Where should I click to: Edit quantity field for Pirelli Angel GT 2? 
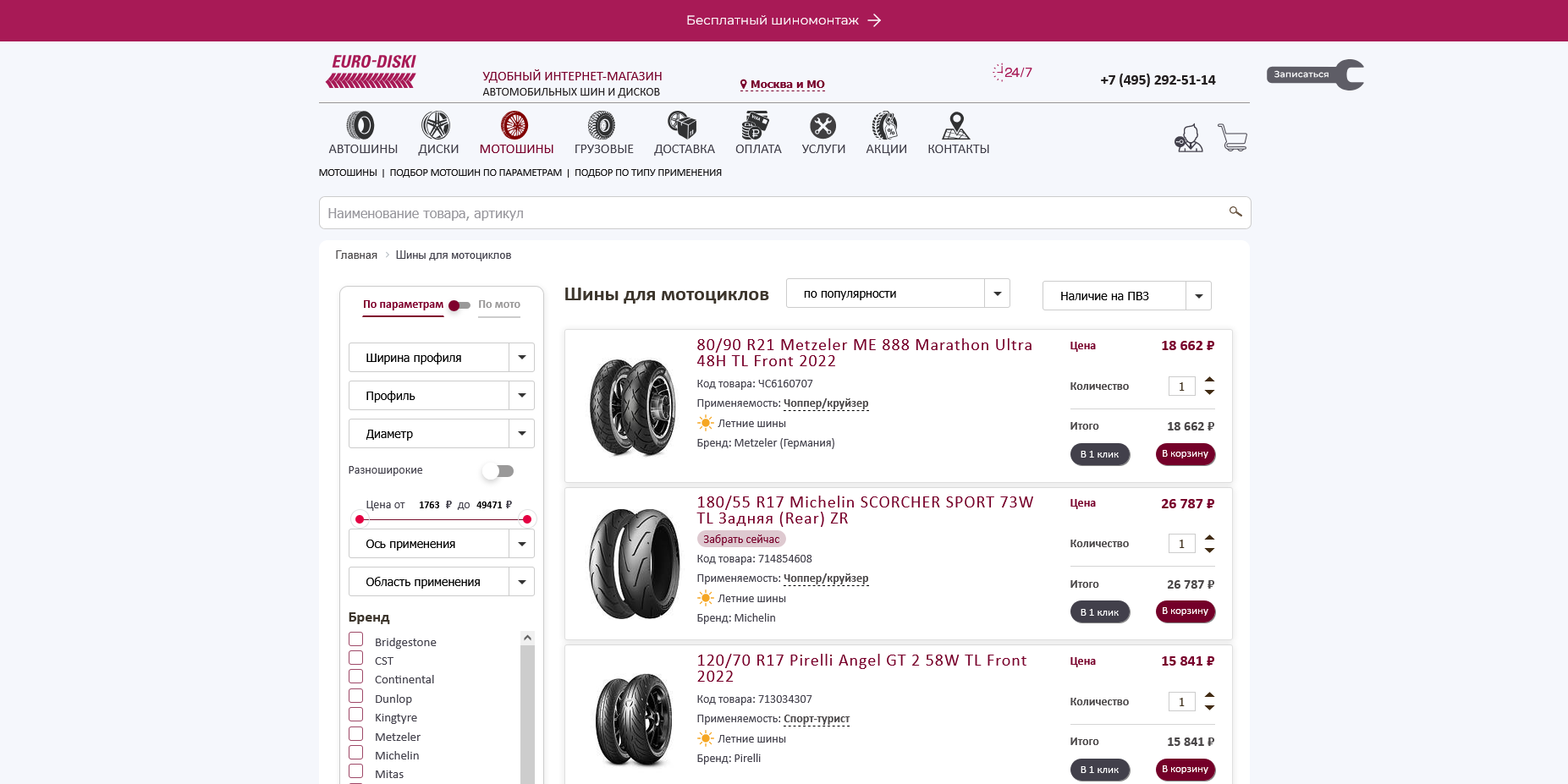[x=1182, y=701]
